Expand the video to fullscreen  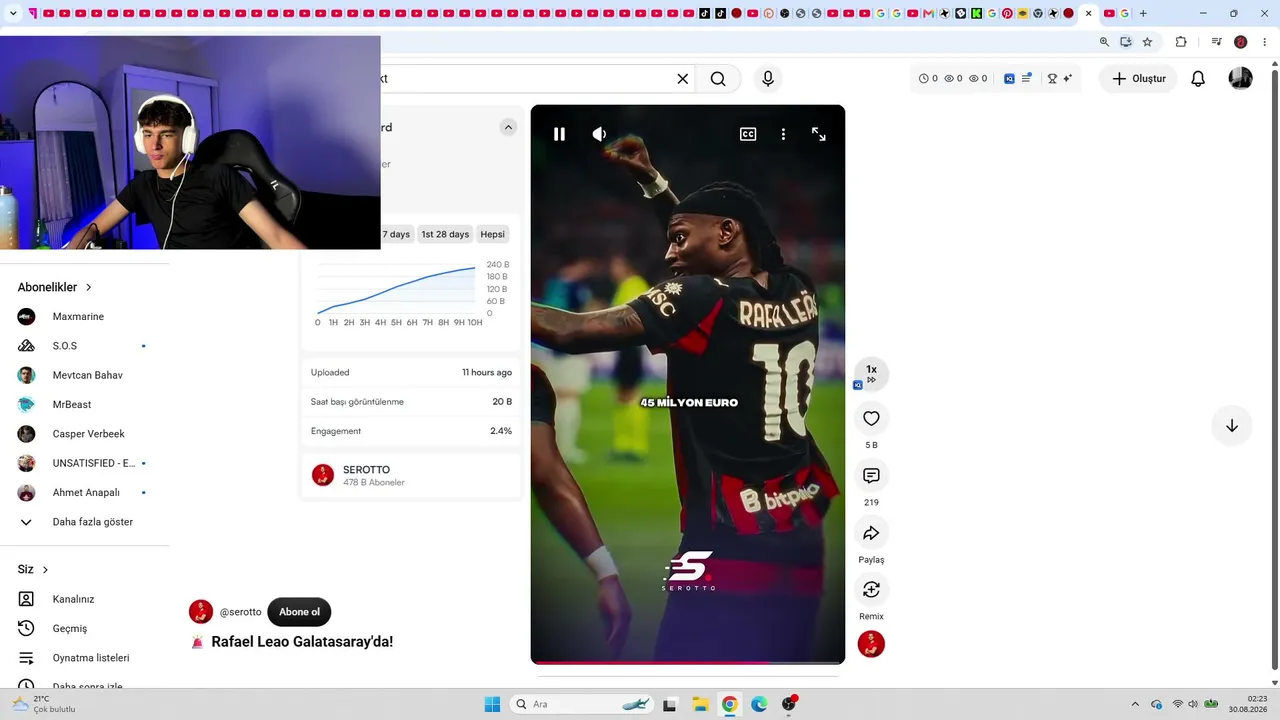click(818, 134)
